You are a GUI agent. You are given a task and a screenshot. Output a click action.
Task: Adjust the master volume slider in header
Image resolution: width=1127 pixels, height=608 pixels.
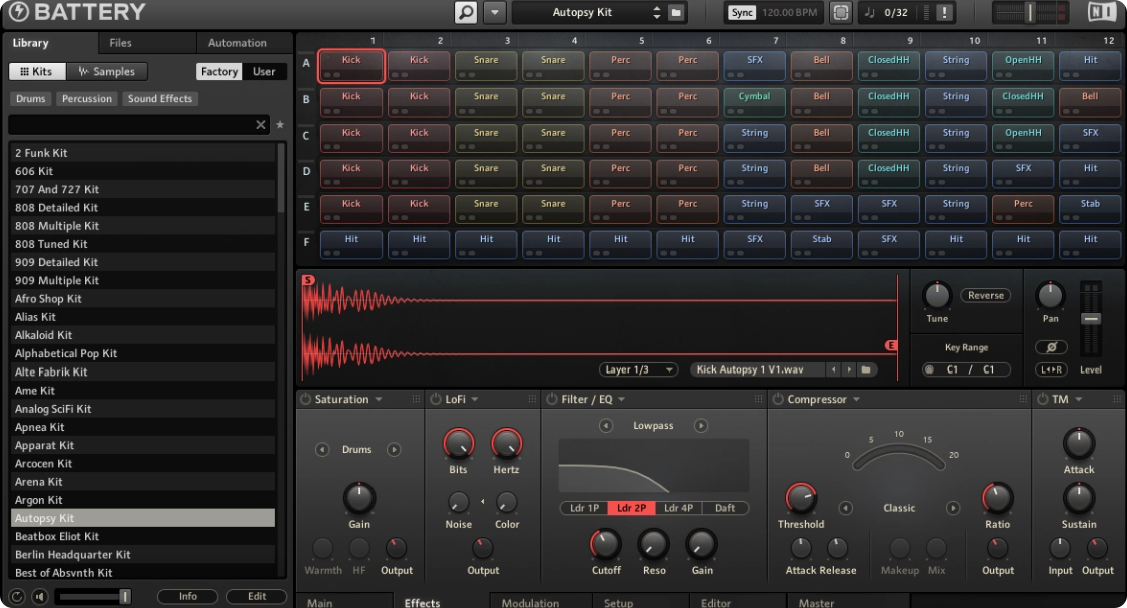[x=1030, y=11]
